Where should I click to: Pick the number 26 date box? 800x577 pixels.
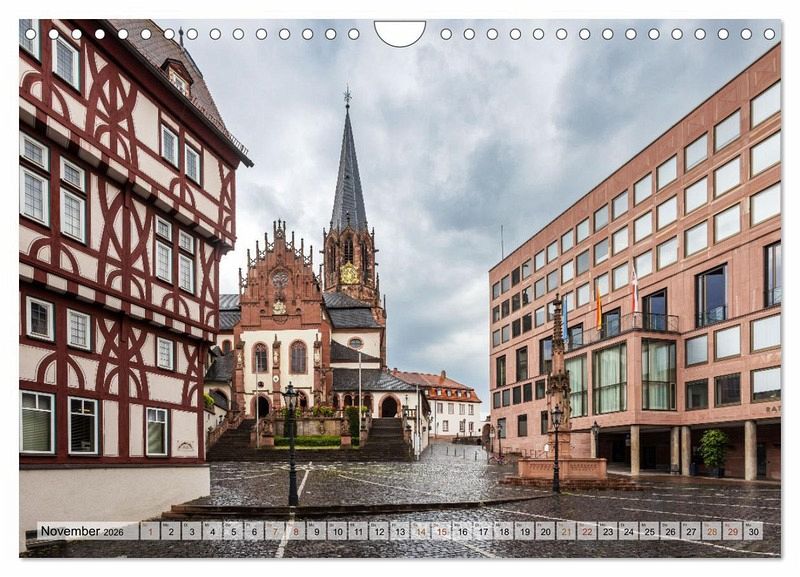point(670,531)
